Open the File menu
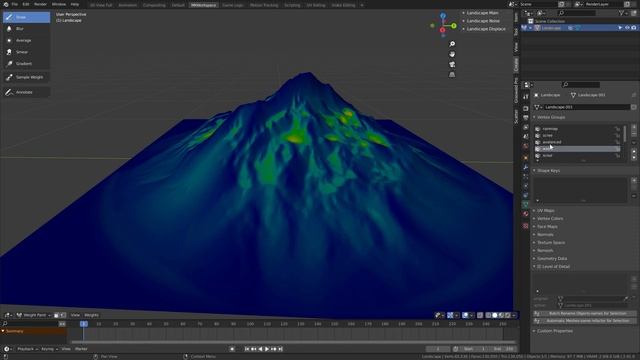 pyautogui.click(x=15, y=4)
